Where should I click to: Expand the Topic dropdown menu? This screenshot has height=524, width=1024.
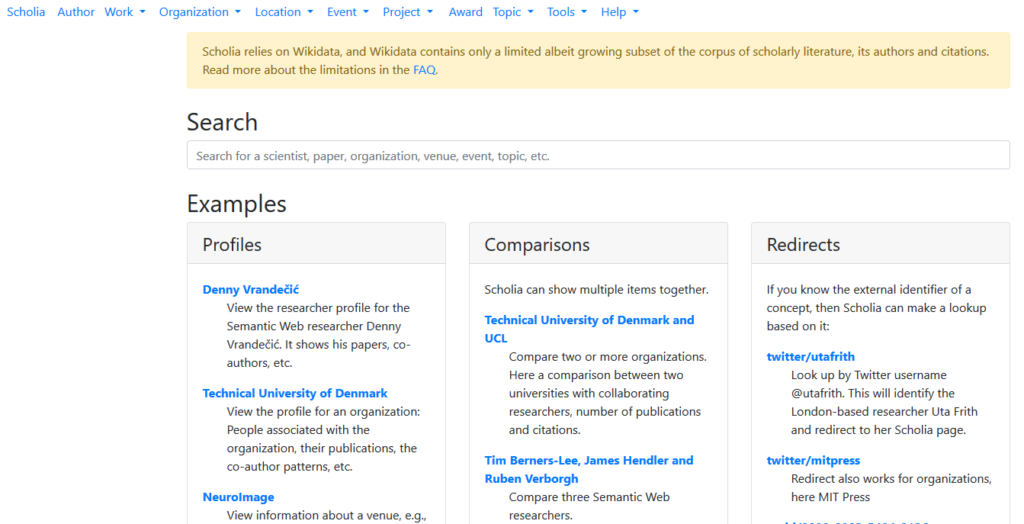(513, 12)
